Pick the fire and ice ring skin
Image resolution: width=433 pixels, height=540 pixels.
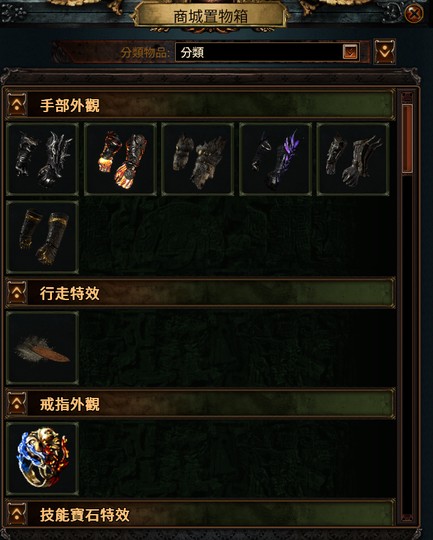coord(42,459)
